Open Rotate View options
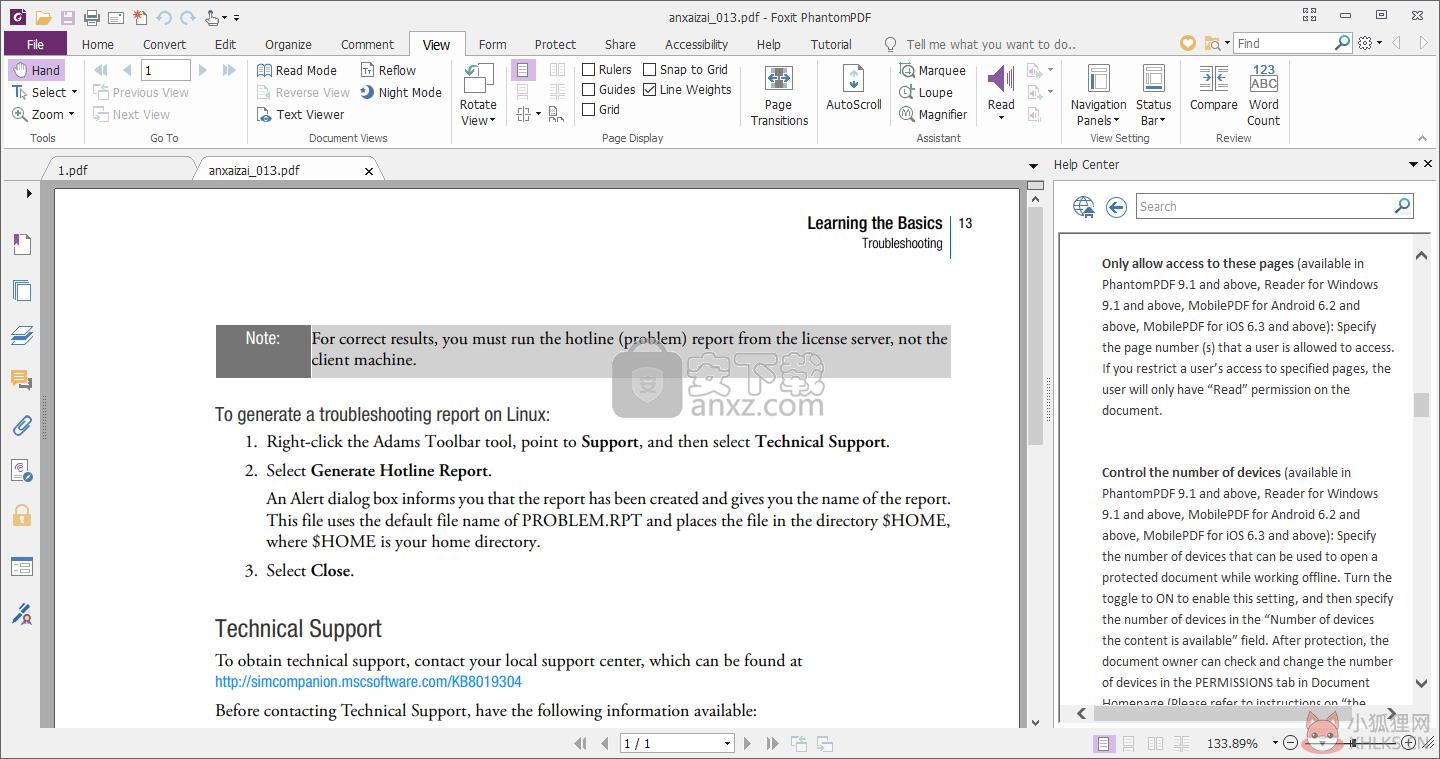1440x759 pixels. tap(478, 95)
